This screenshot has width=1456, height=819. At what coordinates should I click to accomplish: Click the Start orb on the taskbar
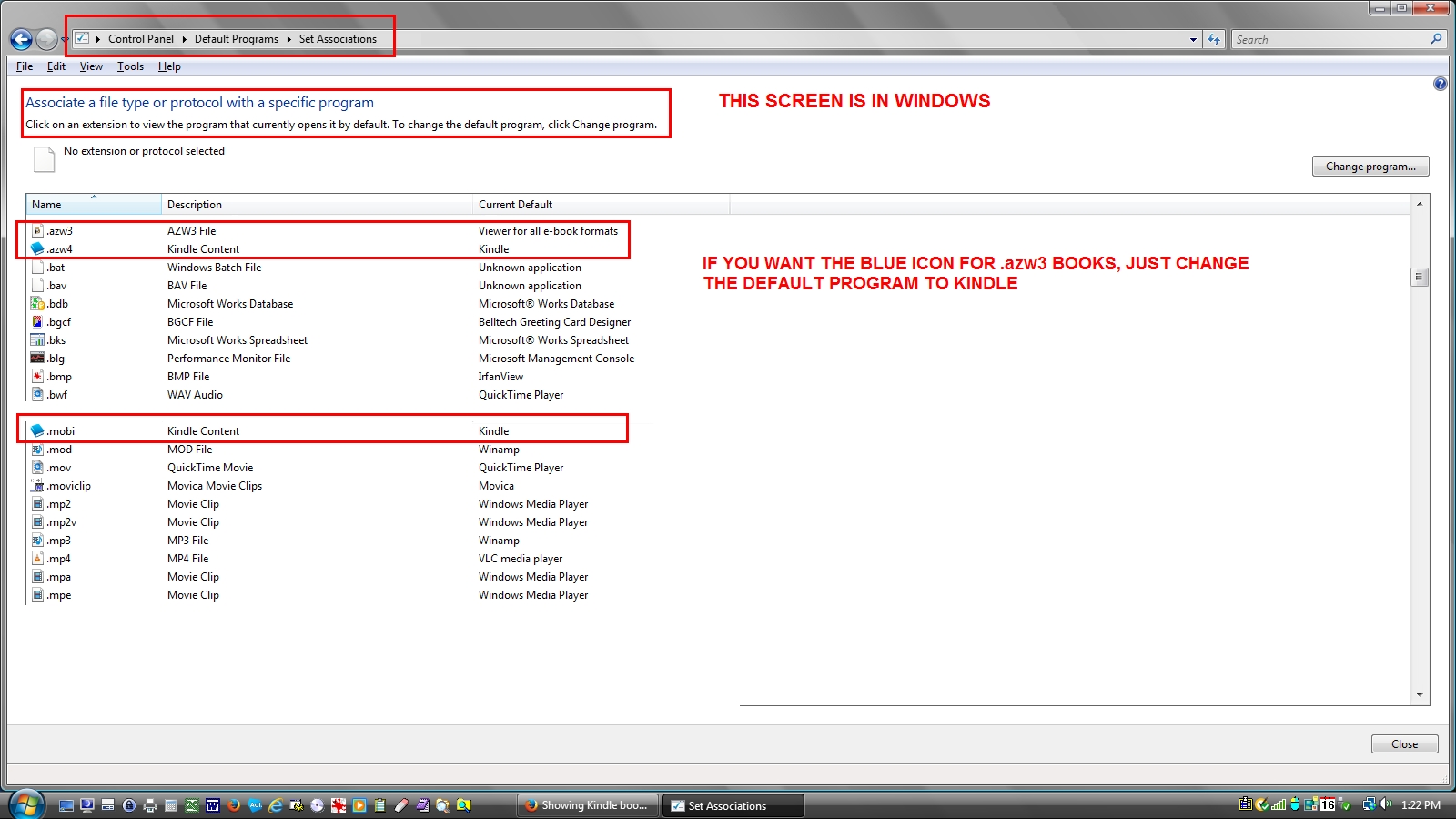pyautogui.click(x=25, y=805)
